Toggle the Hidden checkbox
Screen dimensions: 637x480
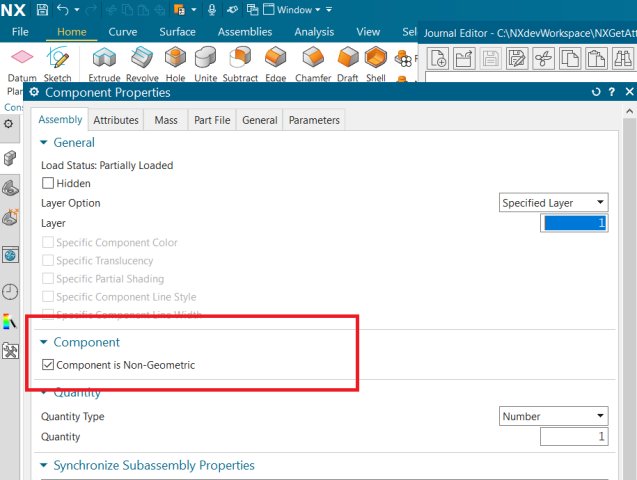click(x=48, y=183)
